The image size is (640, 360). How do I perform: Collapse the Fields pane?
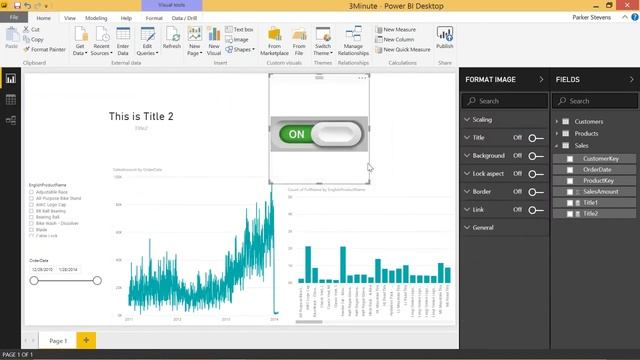[631, 80]
